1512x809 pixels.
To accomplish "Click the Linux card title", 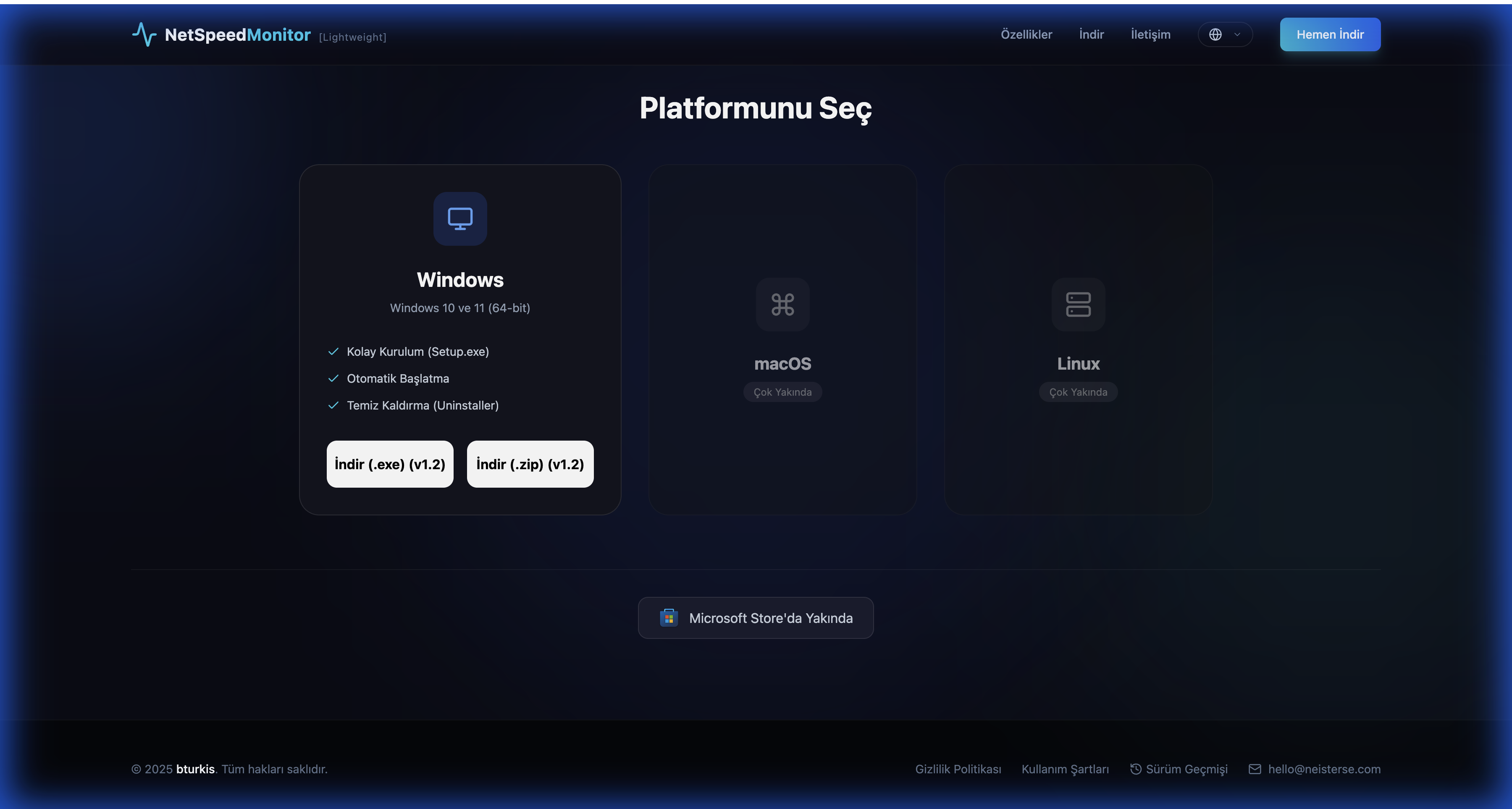I will click(1078, 363).
